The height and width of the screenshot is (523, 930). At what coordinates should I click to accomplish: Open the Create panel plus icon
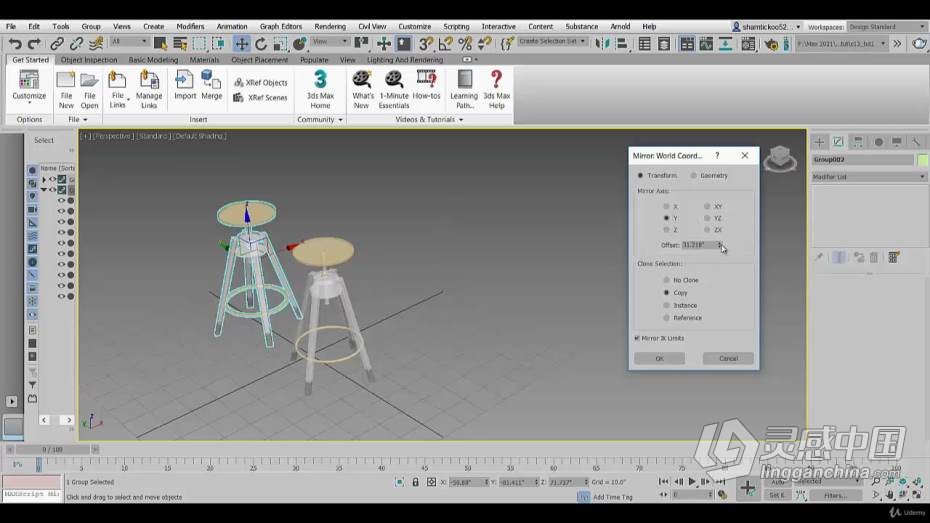pyautogui.click(x=819, y=142)
